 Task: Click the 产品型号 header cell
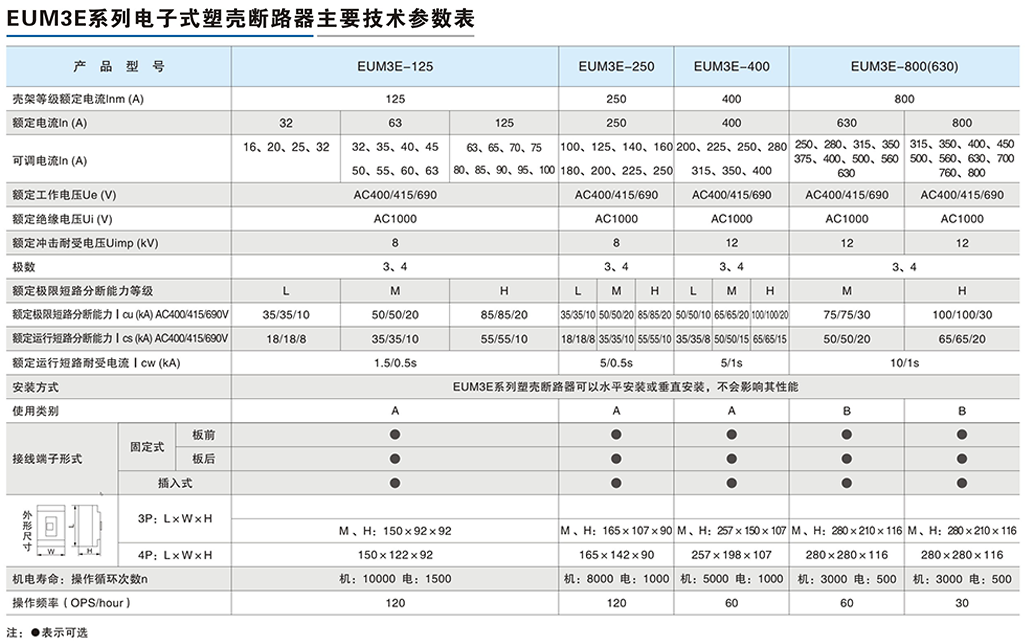119,67
